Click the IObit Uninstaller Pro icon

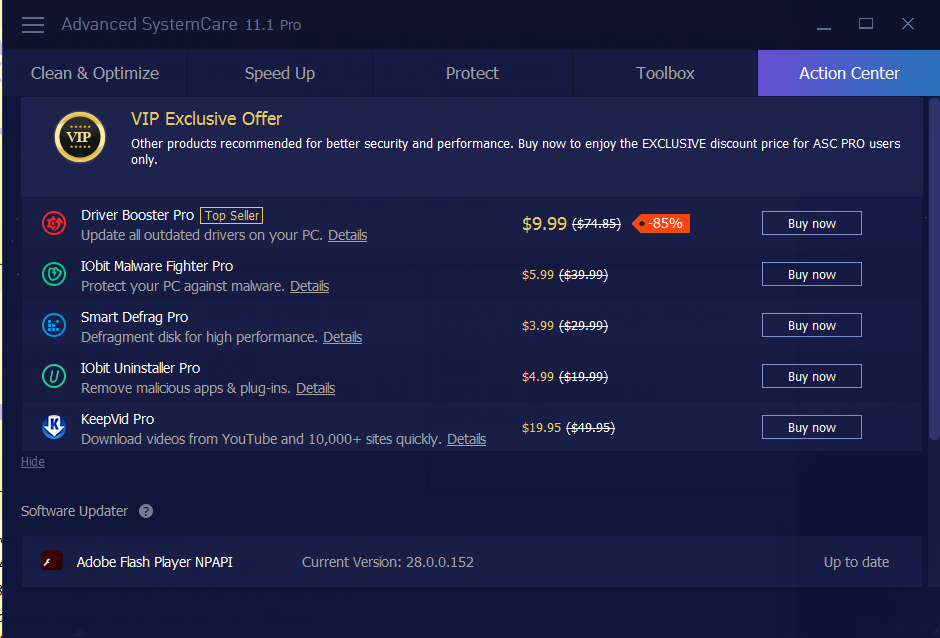coord(54,377)
